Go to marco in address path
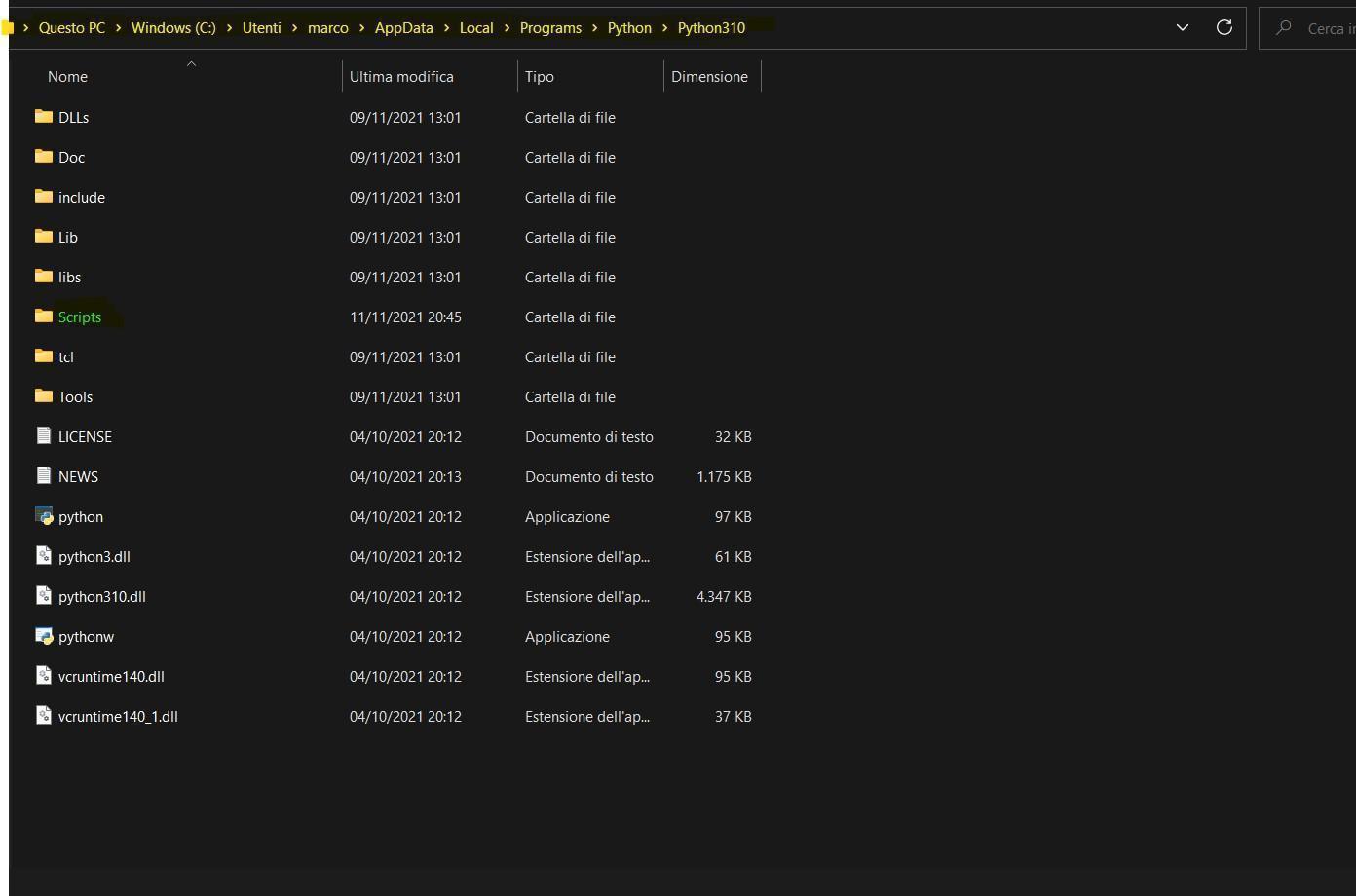This screenshot has height=896, width=1356. (x=327, y=28)
